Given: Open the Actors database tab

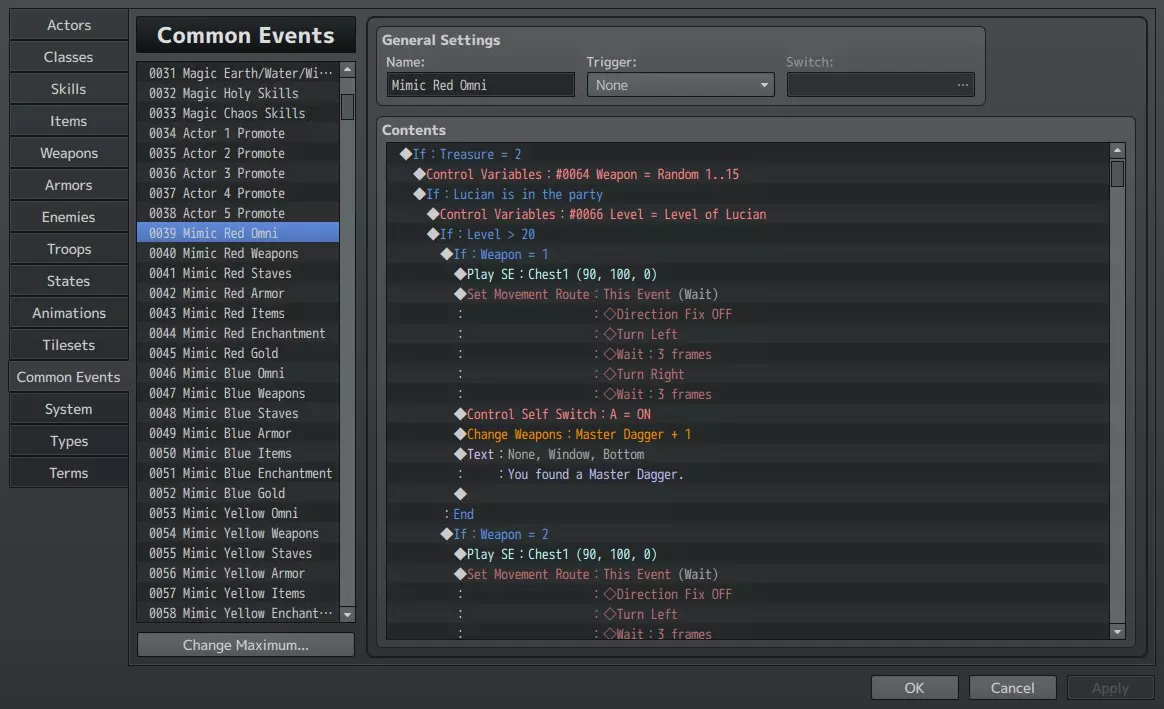Looking at the screenshot, I should point(68,25).
